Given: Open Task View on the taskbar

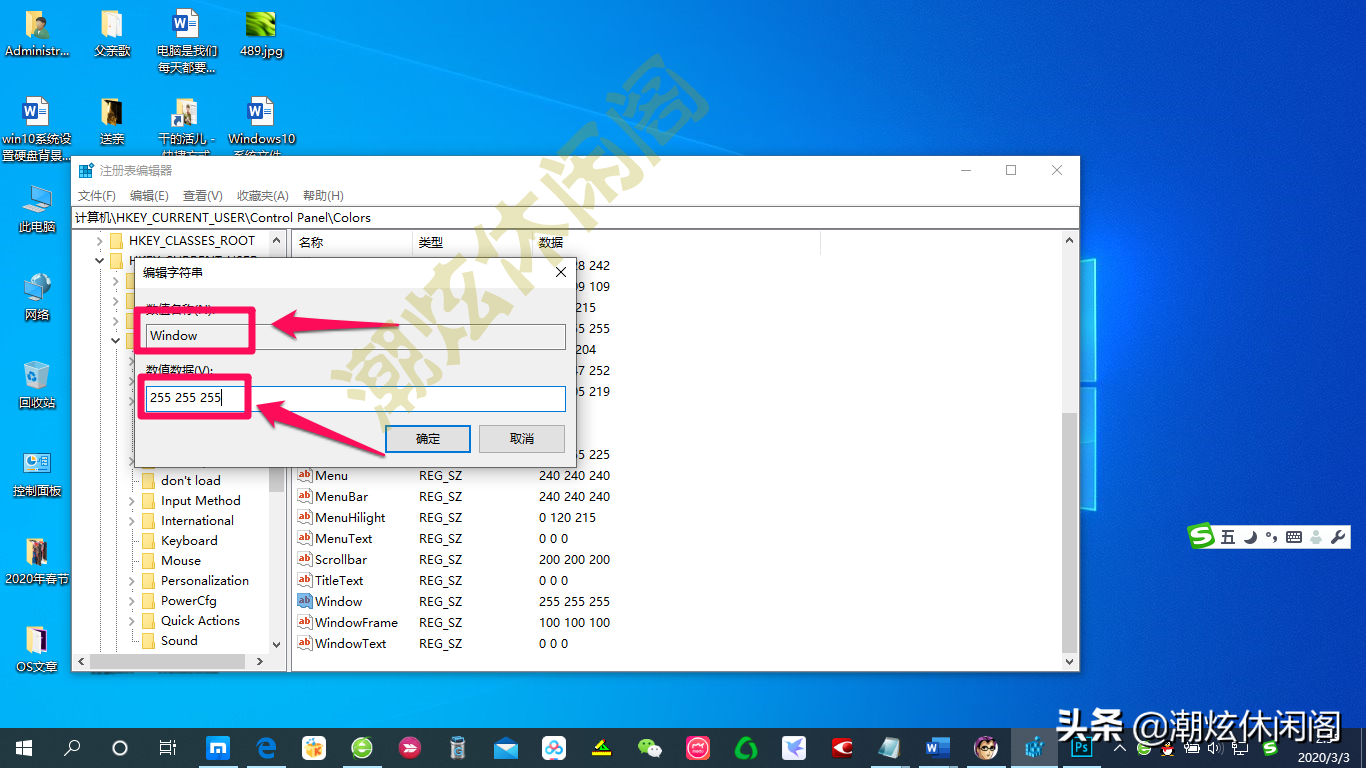Looking at the screenshot, I should click(x=168, y=747).
